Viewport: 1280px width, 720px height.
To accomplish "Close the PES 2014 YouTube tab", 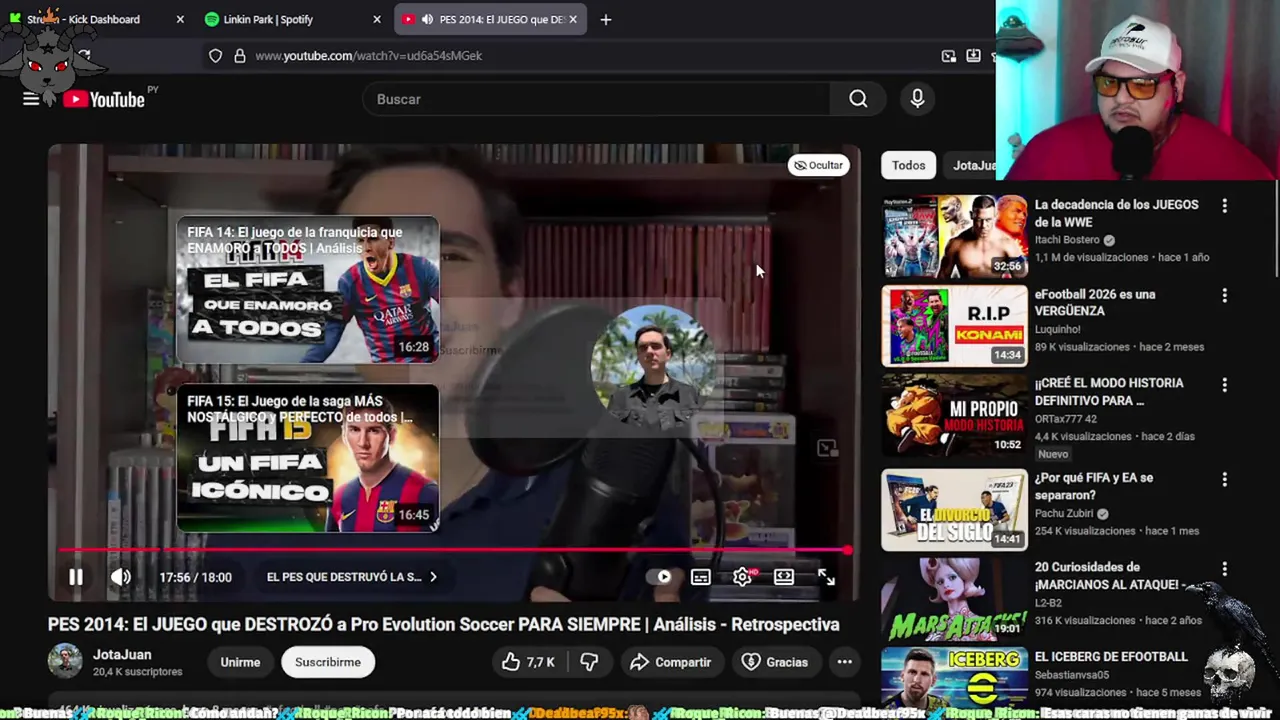I will [573, 19].
